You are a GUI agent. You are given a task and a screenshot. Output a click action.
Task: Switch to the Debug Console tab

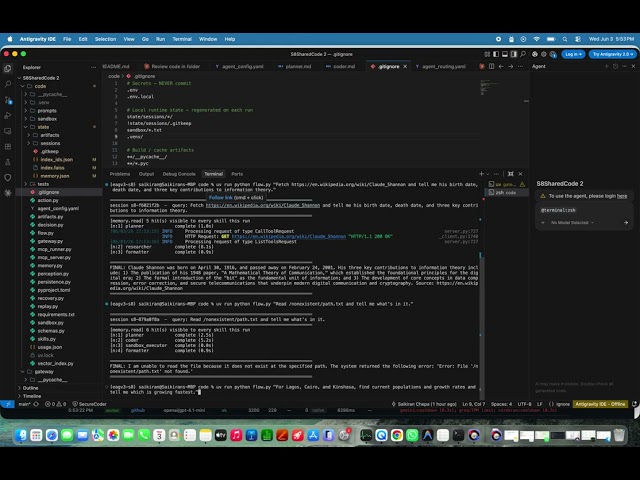(x=179, y=174)
